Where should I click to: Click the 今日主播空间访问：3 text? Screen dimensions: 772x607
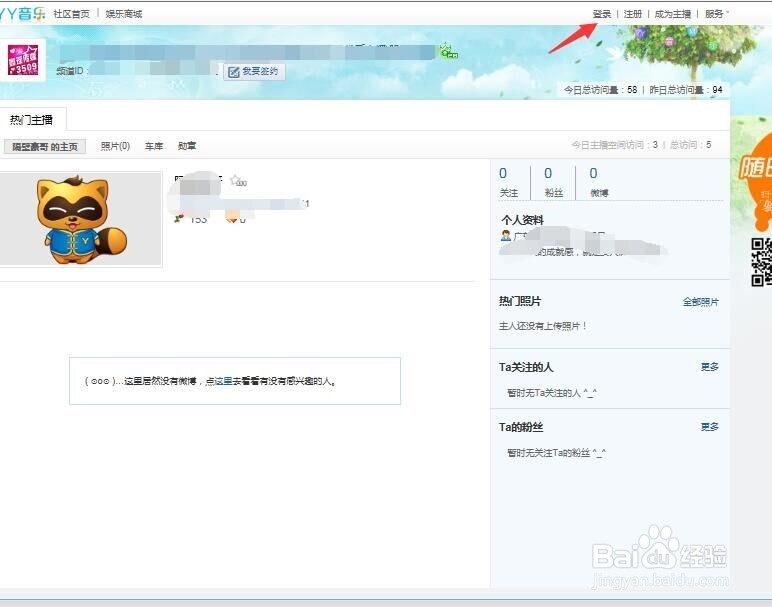pos(614,145)
